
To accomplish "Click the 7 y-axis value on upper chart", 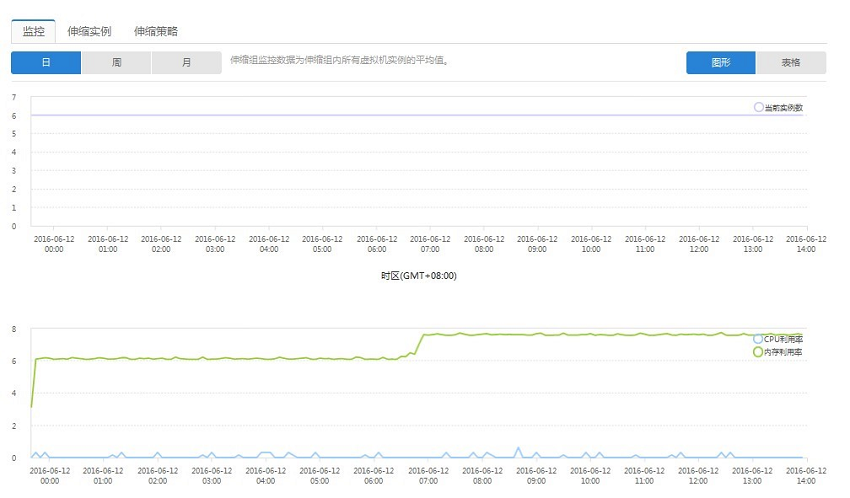I will point(14,97).
